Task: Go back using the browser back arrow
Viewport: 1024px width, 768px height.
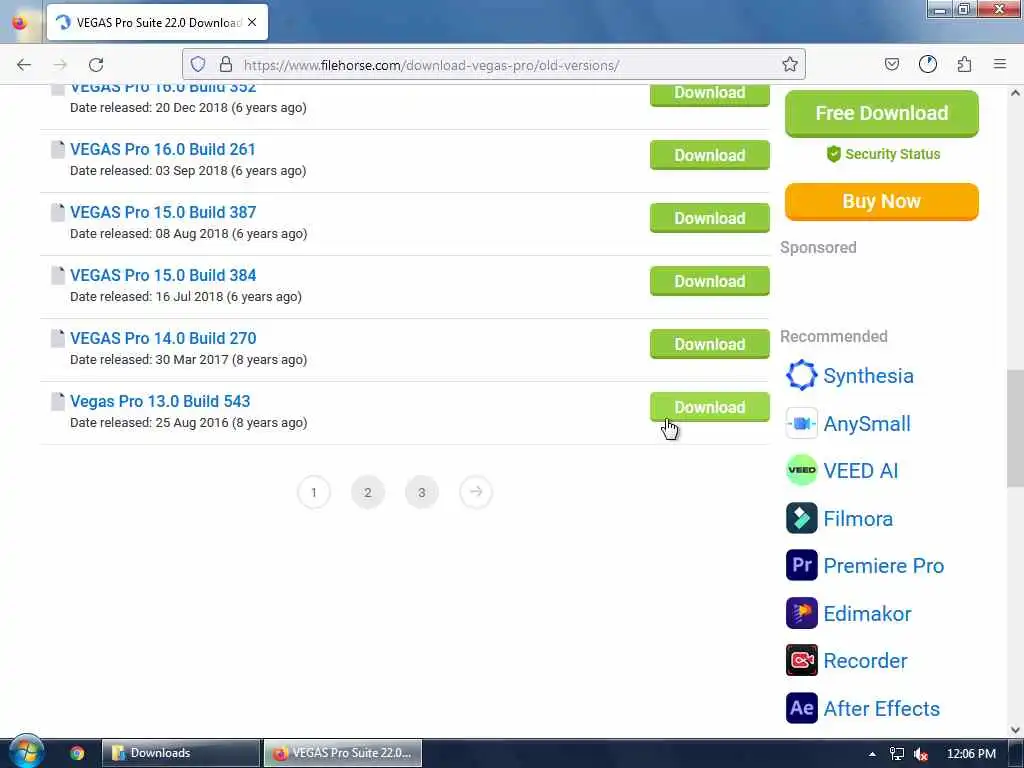Action: (24, 65)
